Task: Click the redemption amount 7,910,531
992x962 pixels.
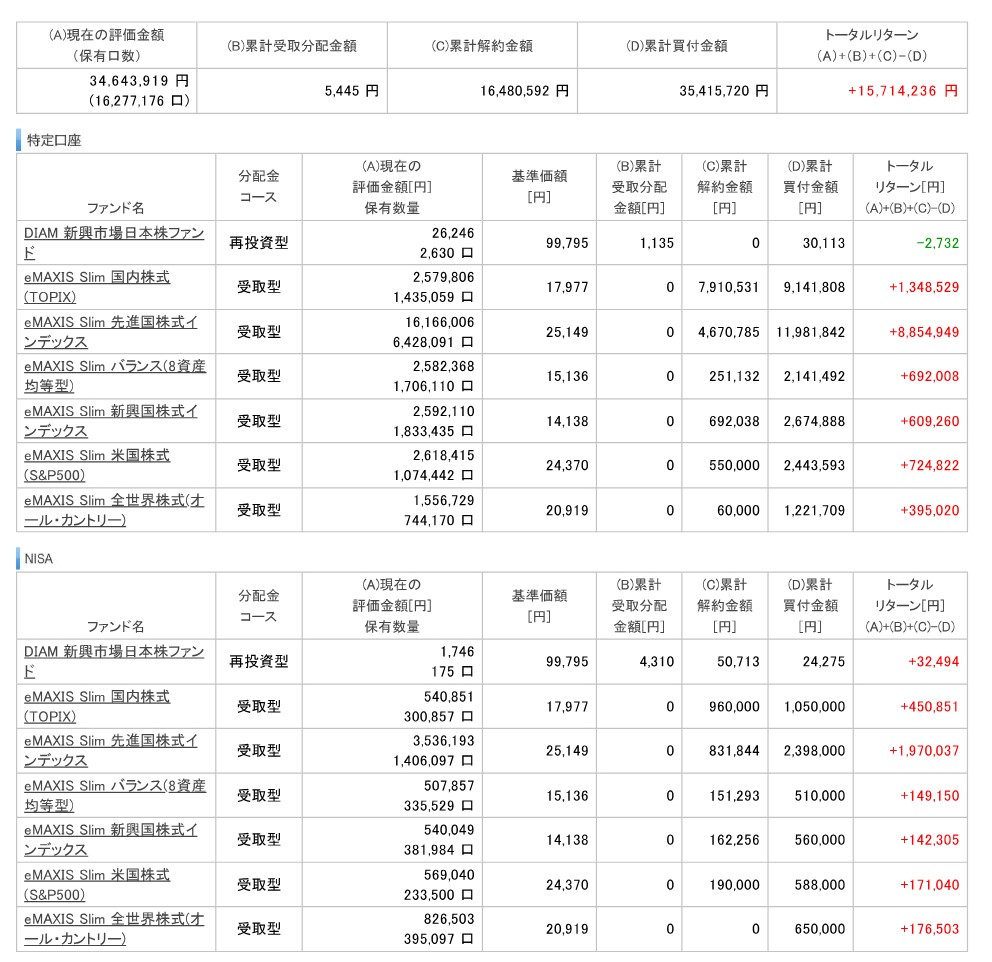Action: click(x=728, y=288)
